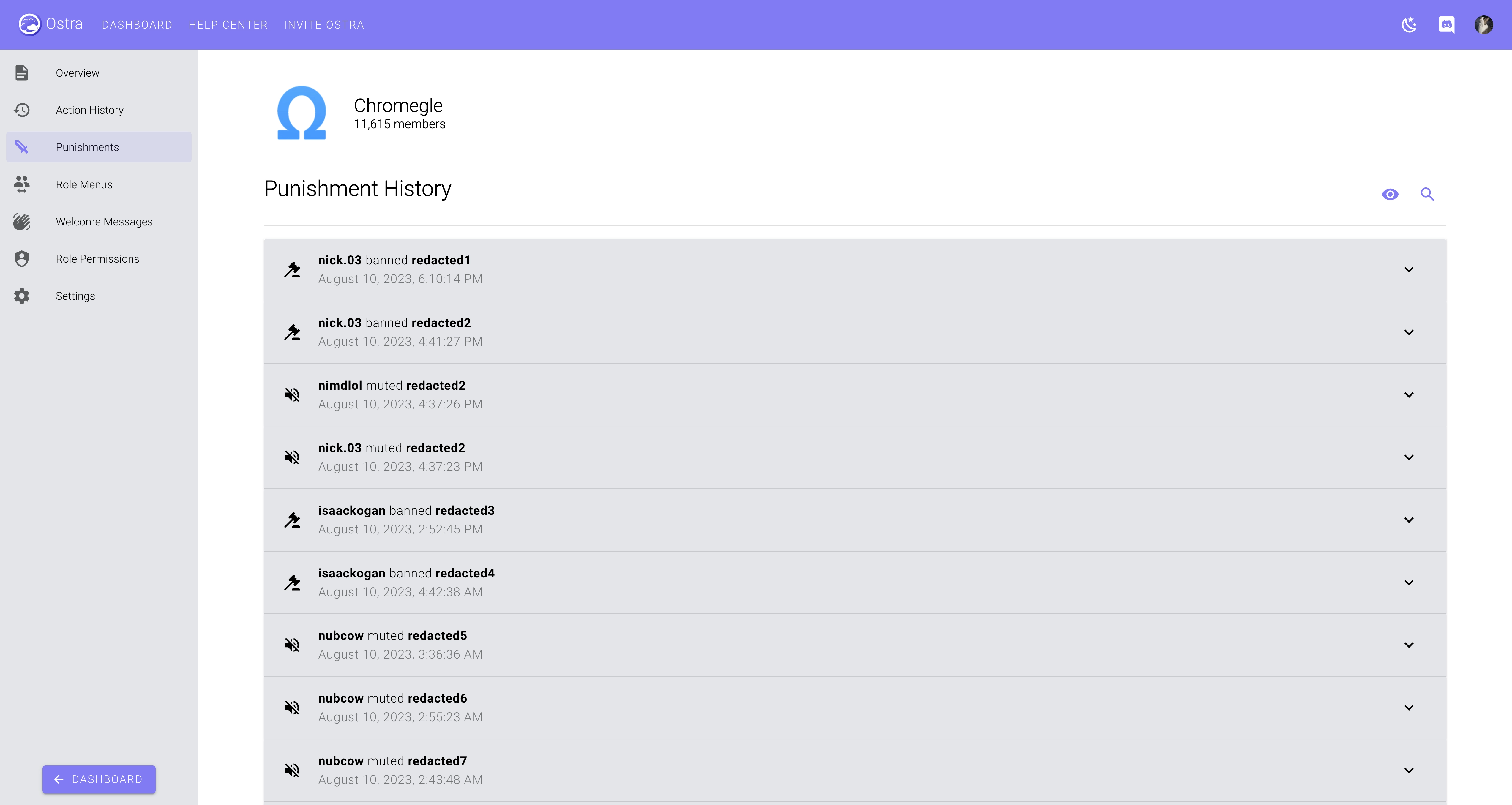Click the Chromegle server omega emblem

[301, 113]
